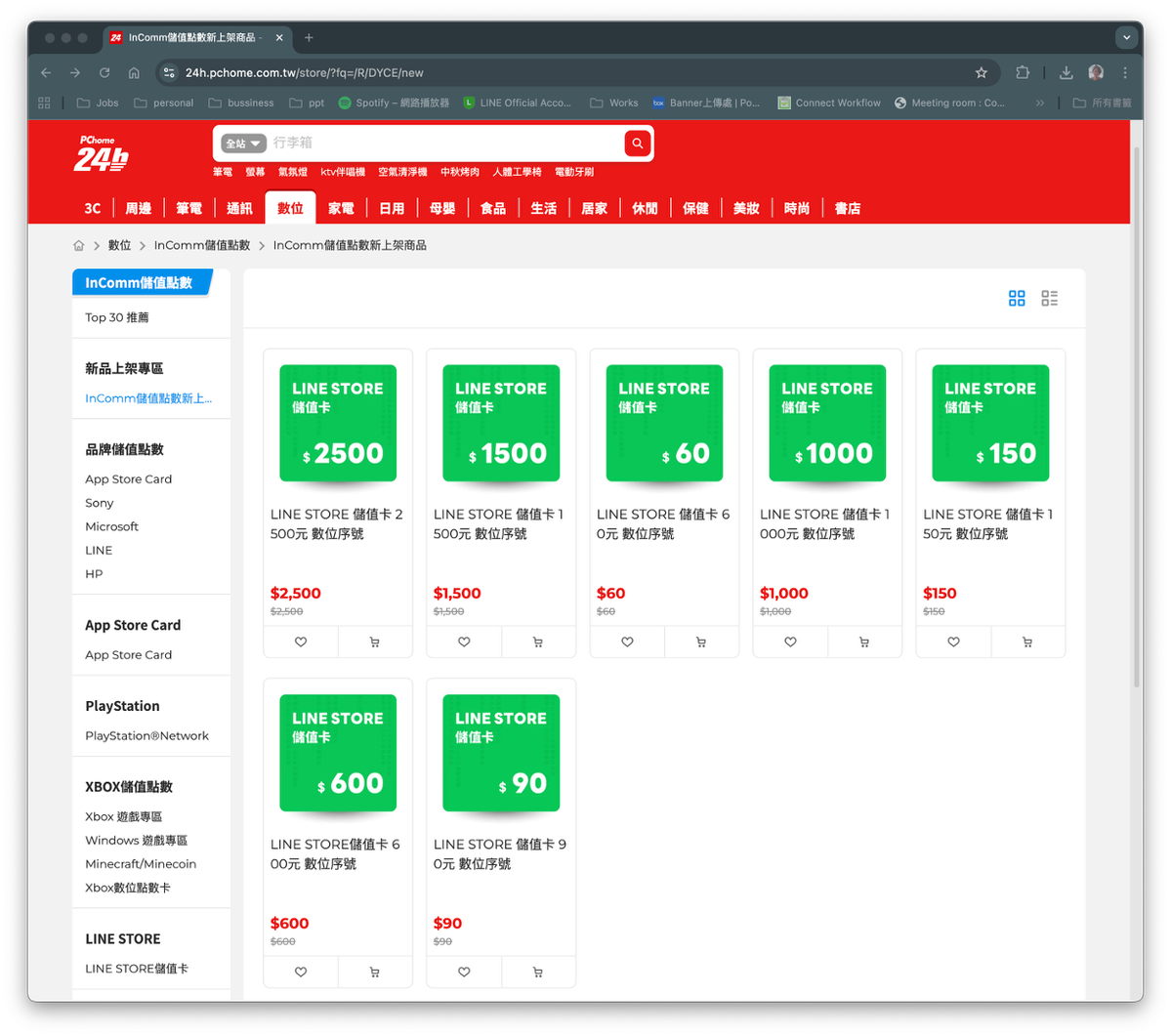Open Xbox 遊戲專區 sidebar link

pyautogui.click(x=123, y=816)
